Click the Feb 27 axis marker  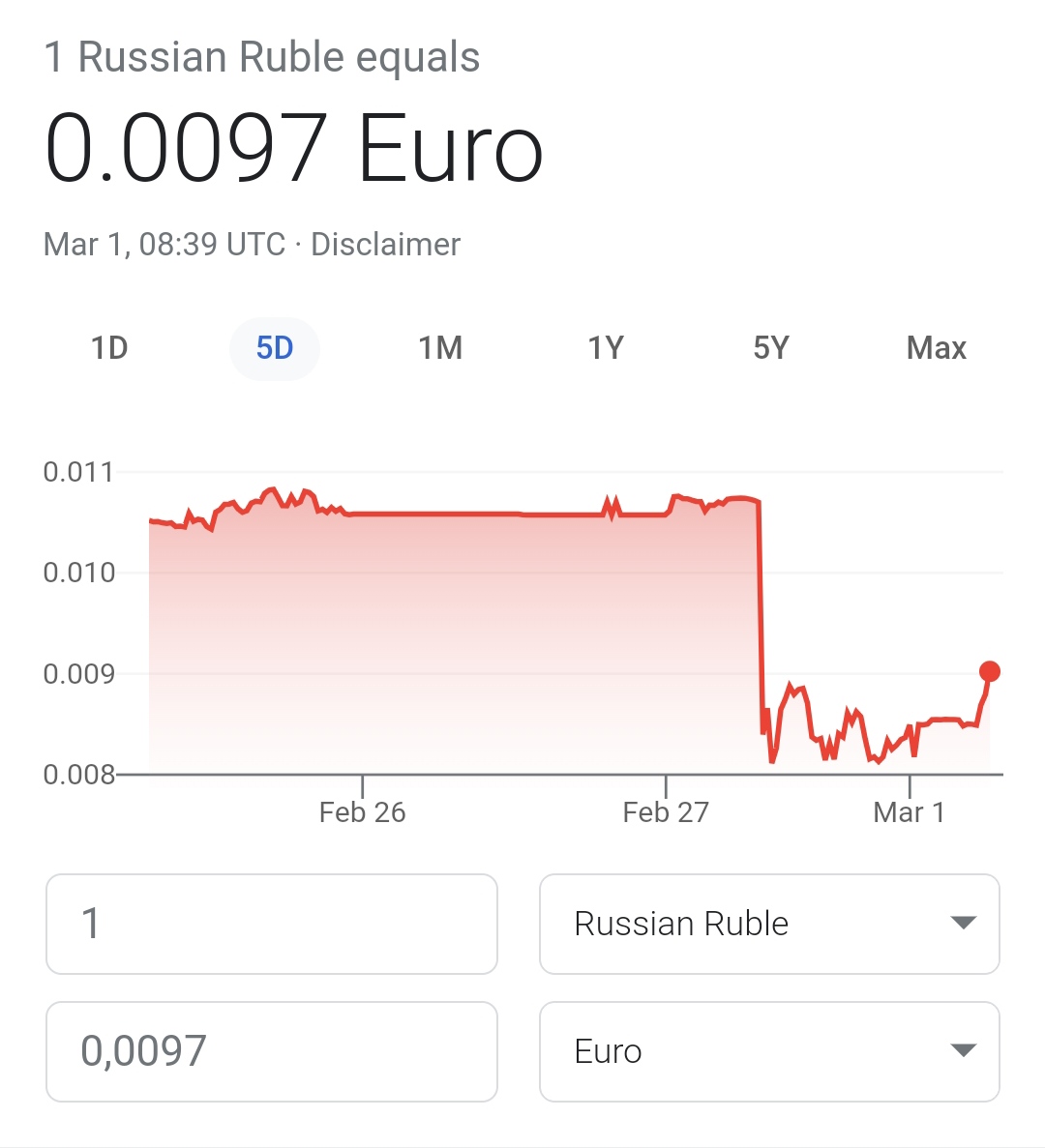click(x=666, y=812)
